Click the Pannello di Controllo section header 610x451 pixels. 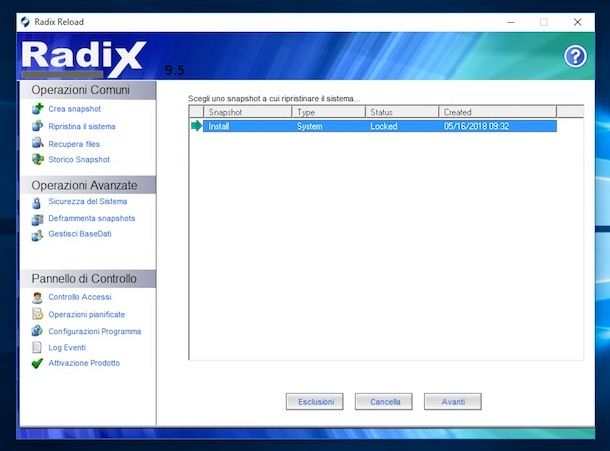88,279
